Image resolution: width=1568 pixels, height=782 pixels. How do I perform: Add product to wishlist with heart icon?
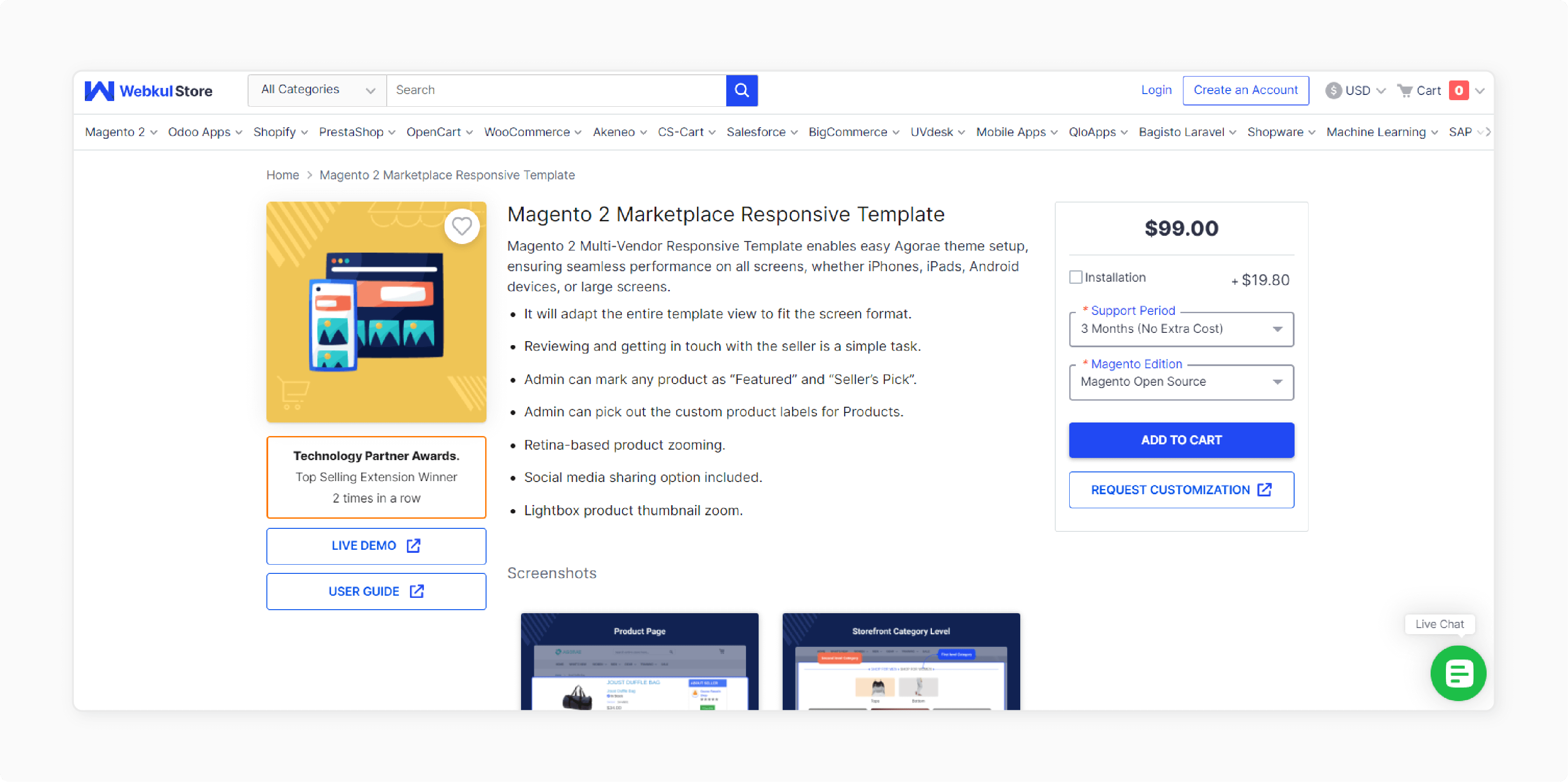point(462,227)
